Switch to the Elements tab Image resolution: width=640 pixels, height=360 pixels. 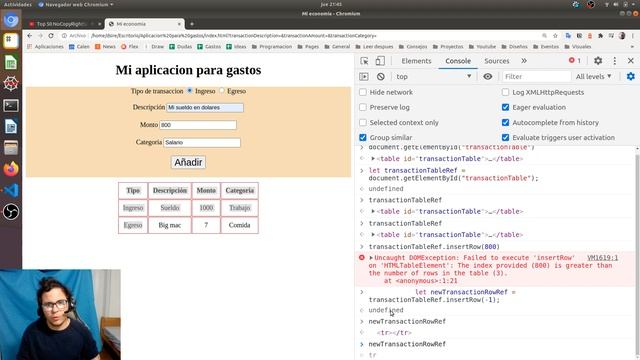click(x=416, y=61)
